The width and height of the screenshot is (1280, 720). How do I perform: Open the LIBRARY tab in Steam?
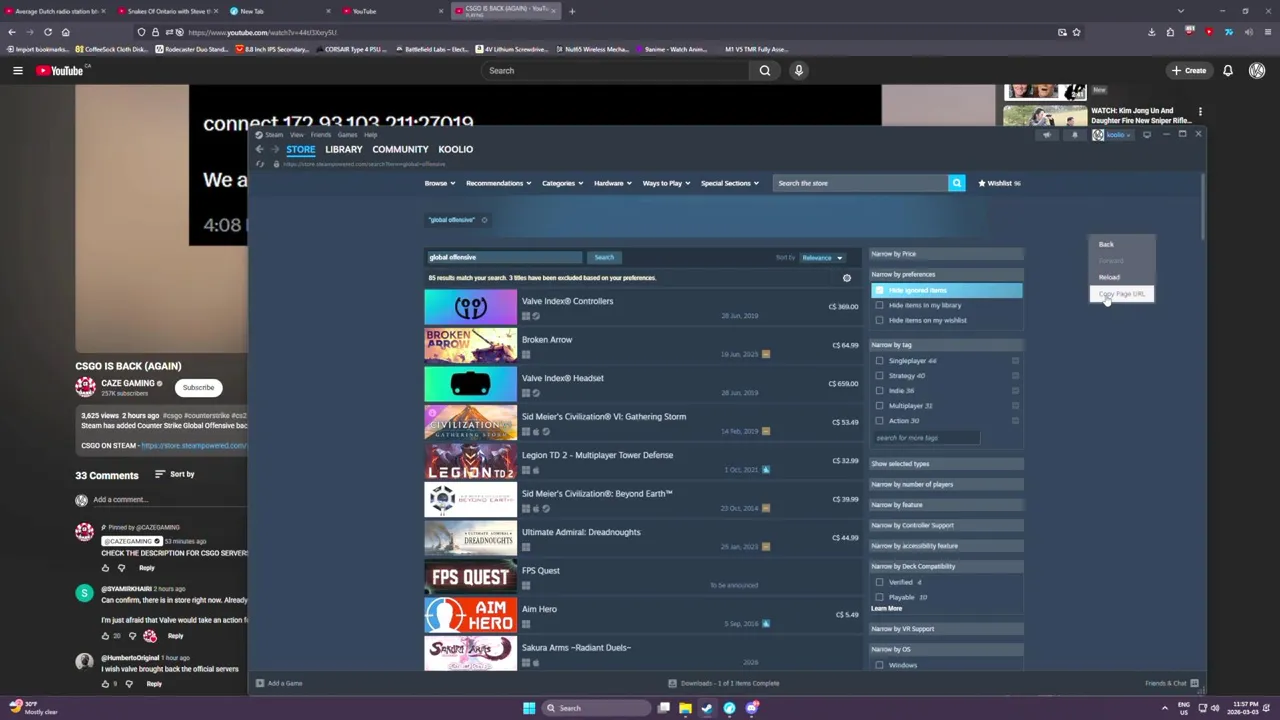pos(344,149)
